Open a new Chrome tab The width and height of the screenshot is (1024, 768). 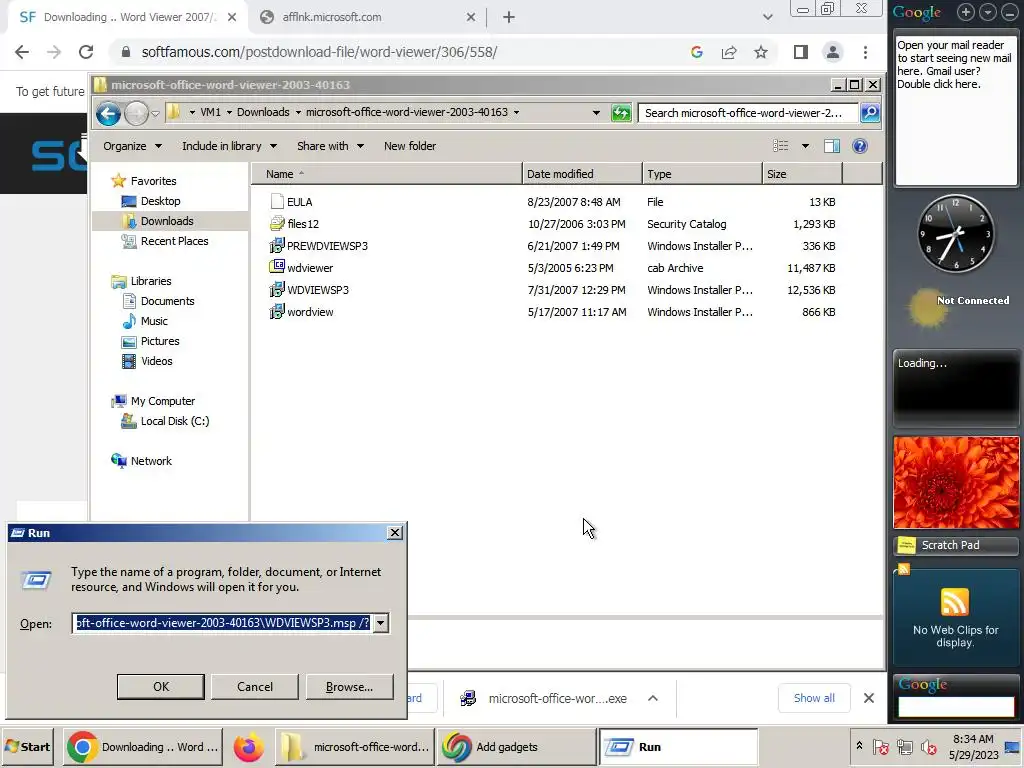tap(509, 17)
